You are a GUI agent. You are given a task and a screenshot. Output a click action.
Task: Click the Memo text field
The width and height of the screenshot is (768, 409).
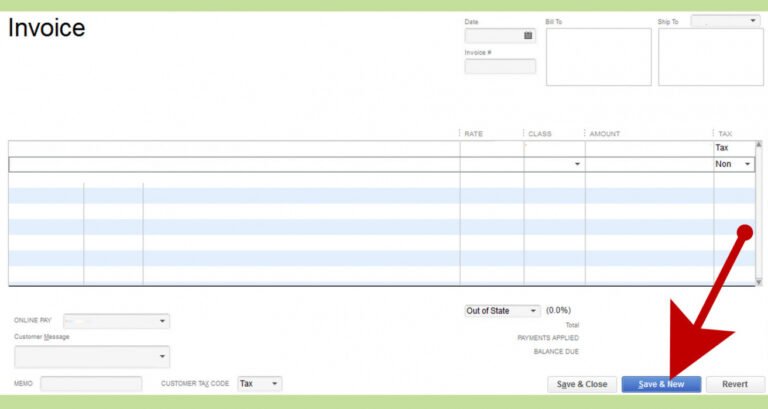(x=91, y=384)
